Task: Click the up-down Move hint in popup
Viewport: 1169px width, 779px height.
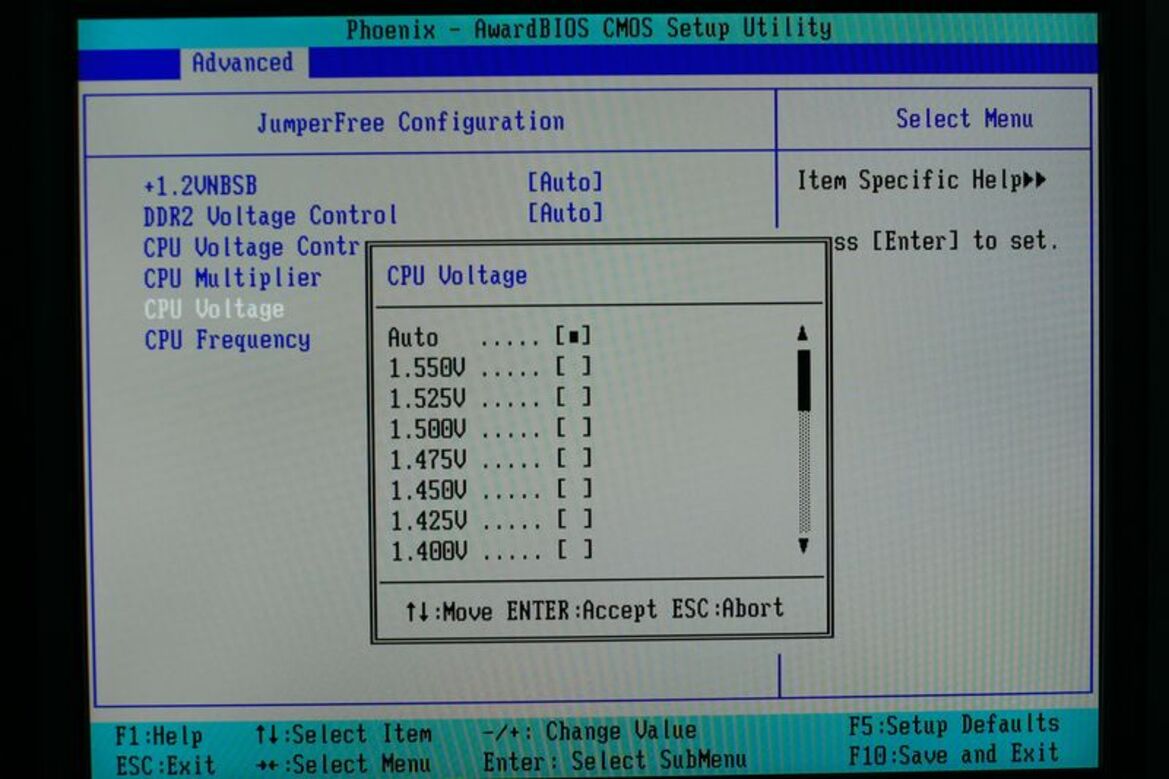Action: pos(449,612)
